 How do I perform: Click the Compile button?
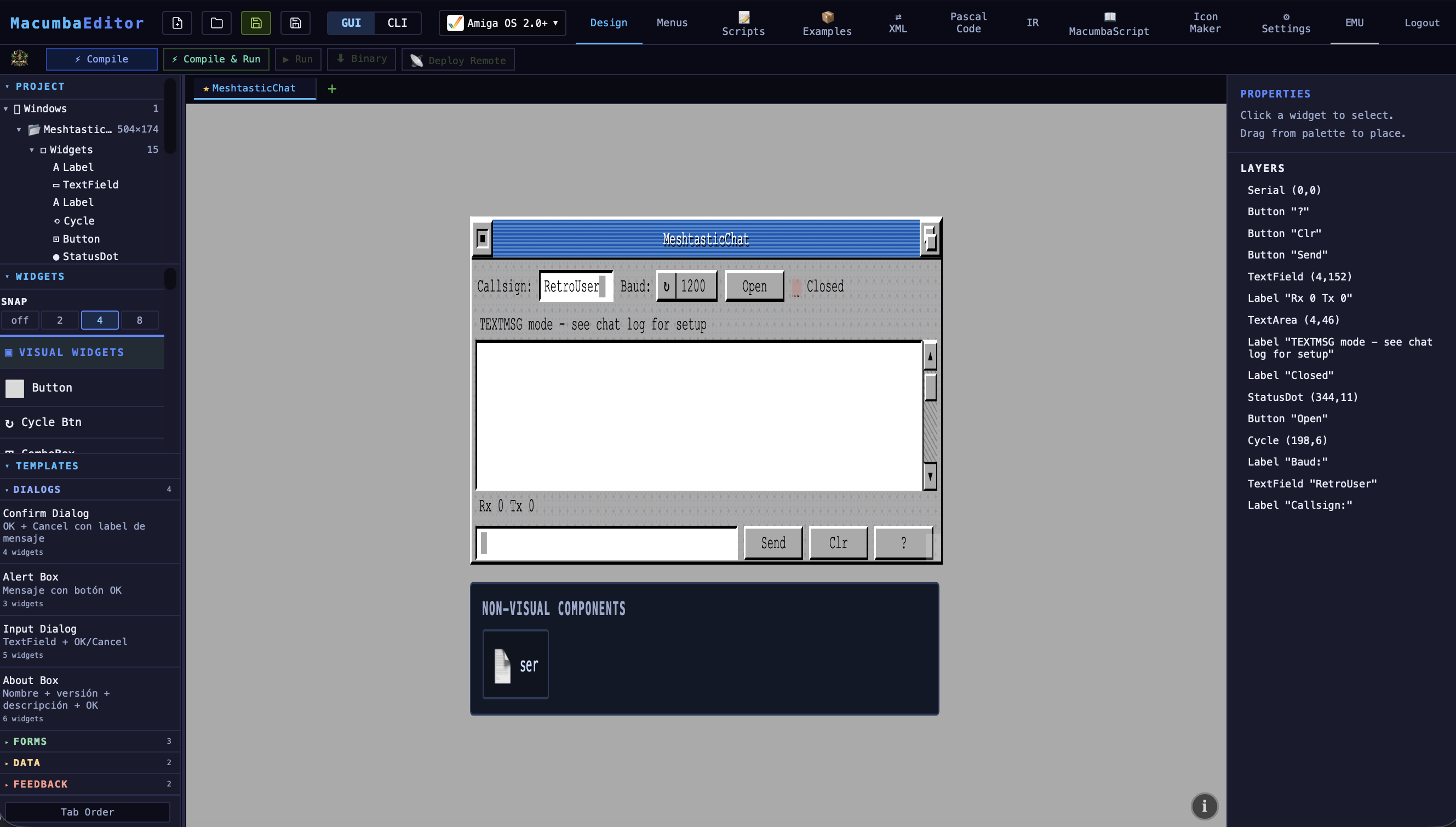coord(102,59)
